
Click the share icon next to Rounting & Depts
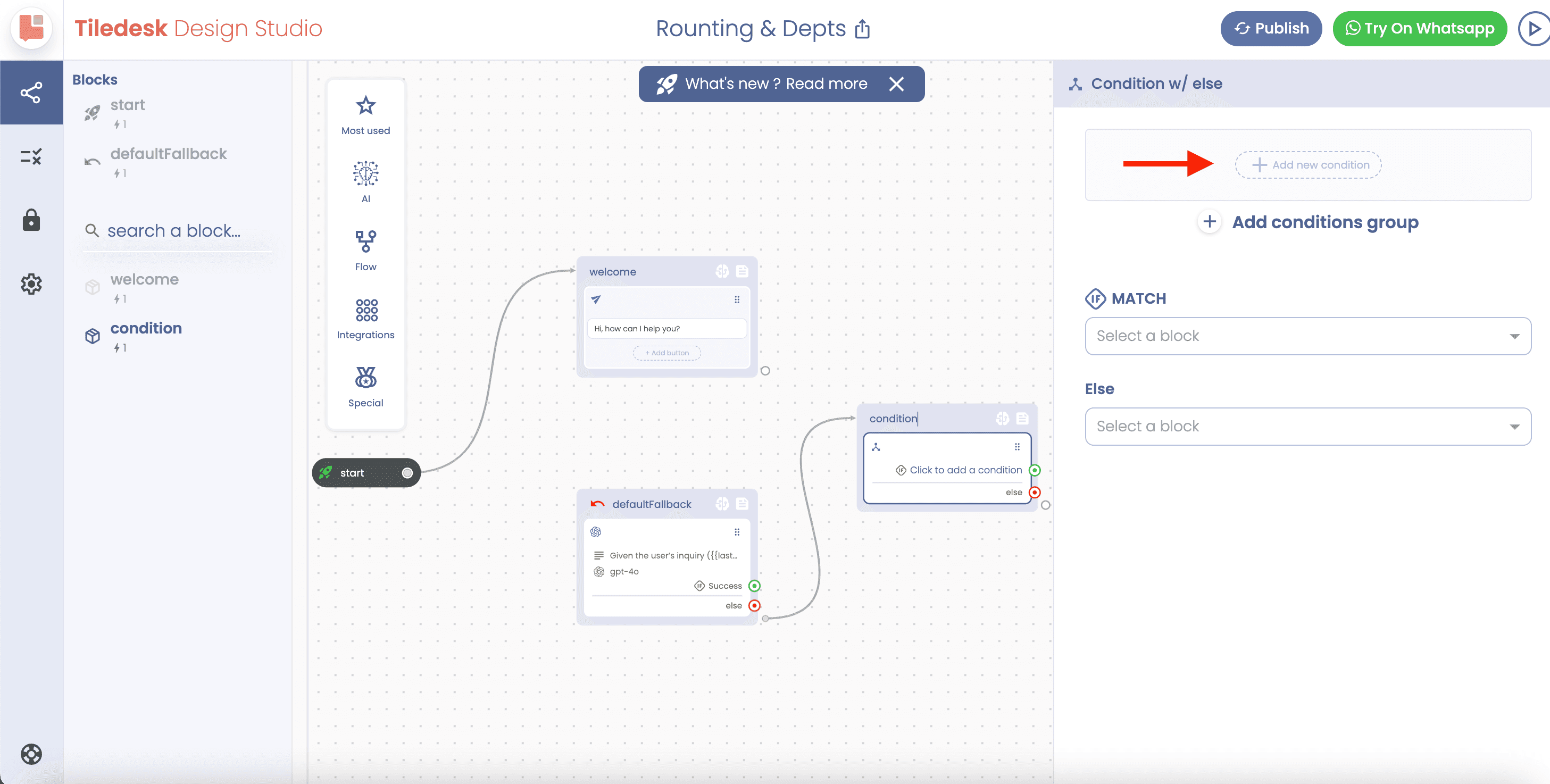862,28
